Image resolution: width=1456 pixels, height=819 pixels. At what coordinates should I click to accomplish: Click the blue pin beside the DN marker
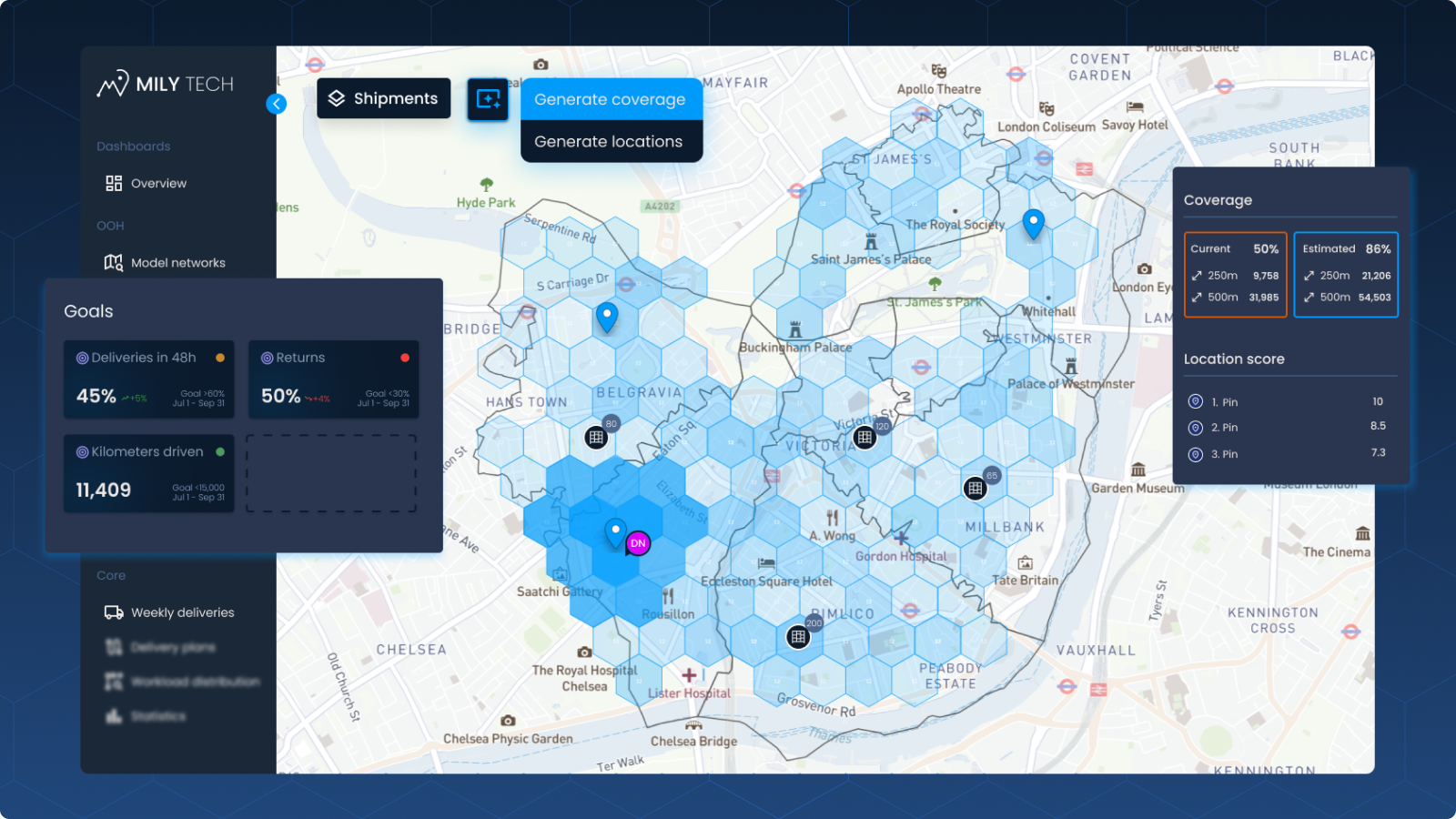pyautogui.click(x=616, y=532)
